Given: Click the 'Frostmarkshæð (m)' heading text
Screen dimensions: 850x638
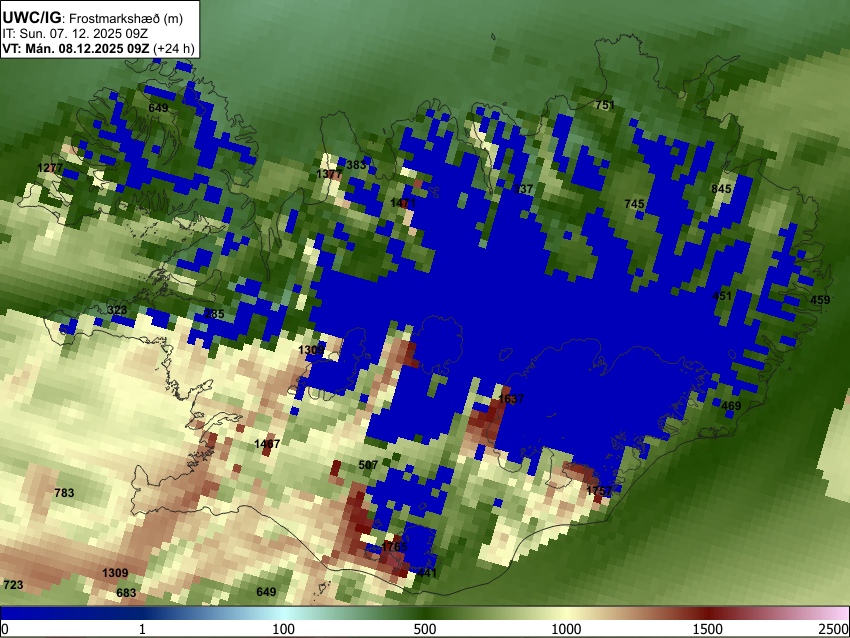Looking at the screenshot, I should coord(126,18).
